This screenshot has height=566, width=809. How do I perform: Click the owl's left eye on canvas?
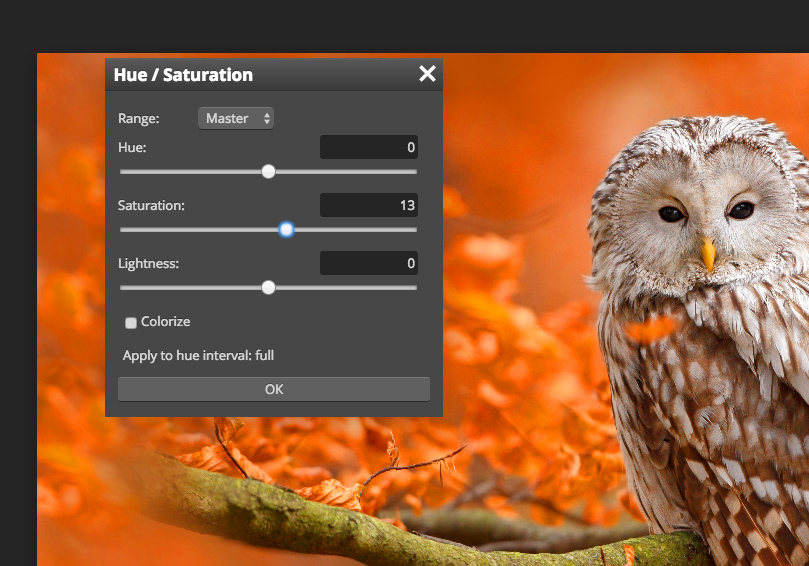click(x=671, y=213)
